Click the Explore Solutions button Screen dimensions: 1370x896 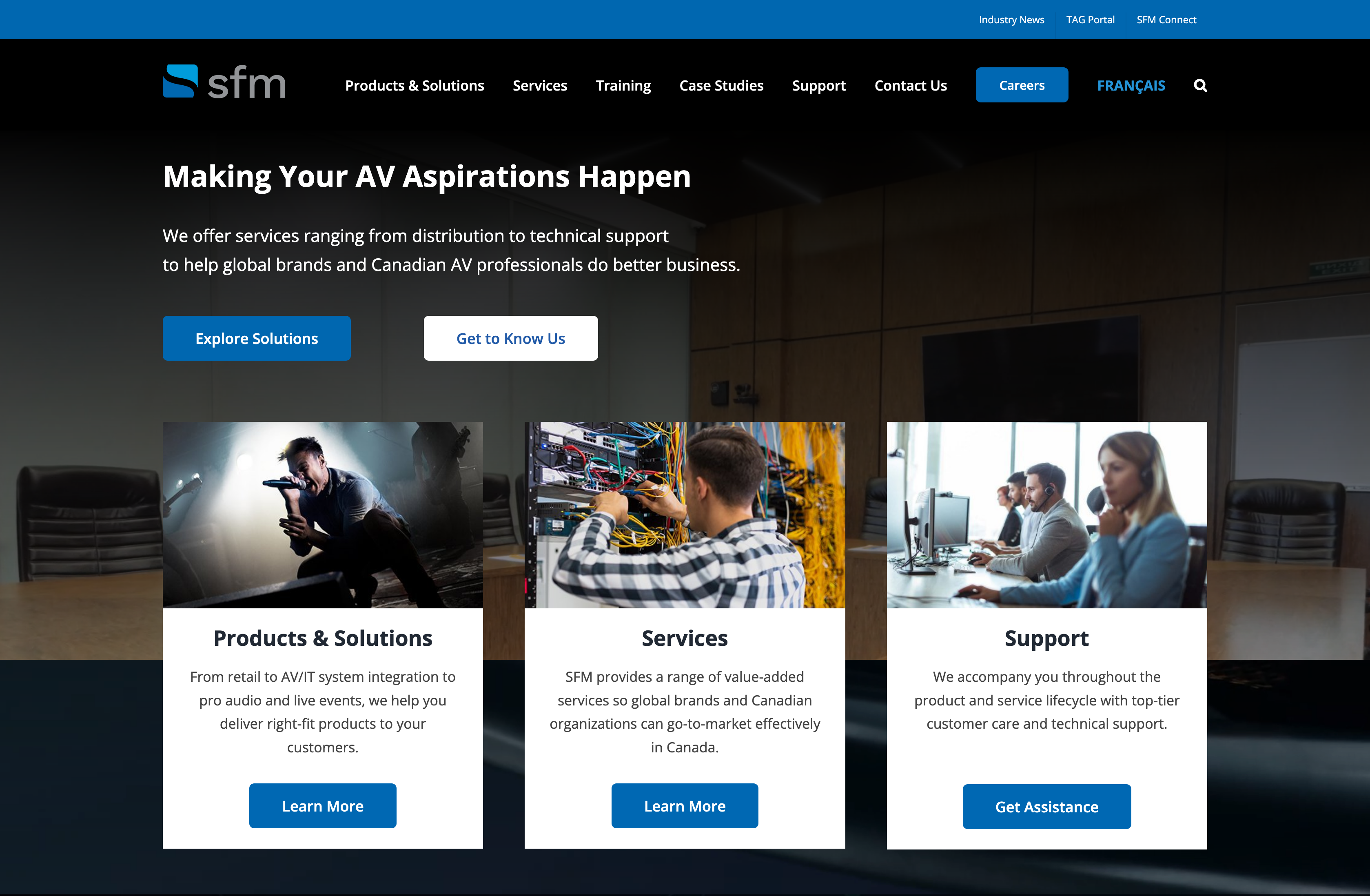257,338
